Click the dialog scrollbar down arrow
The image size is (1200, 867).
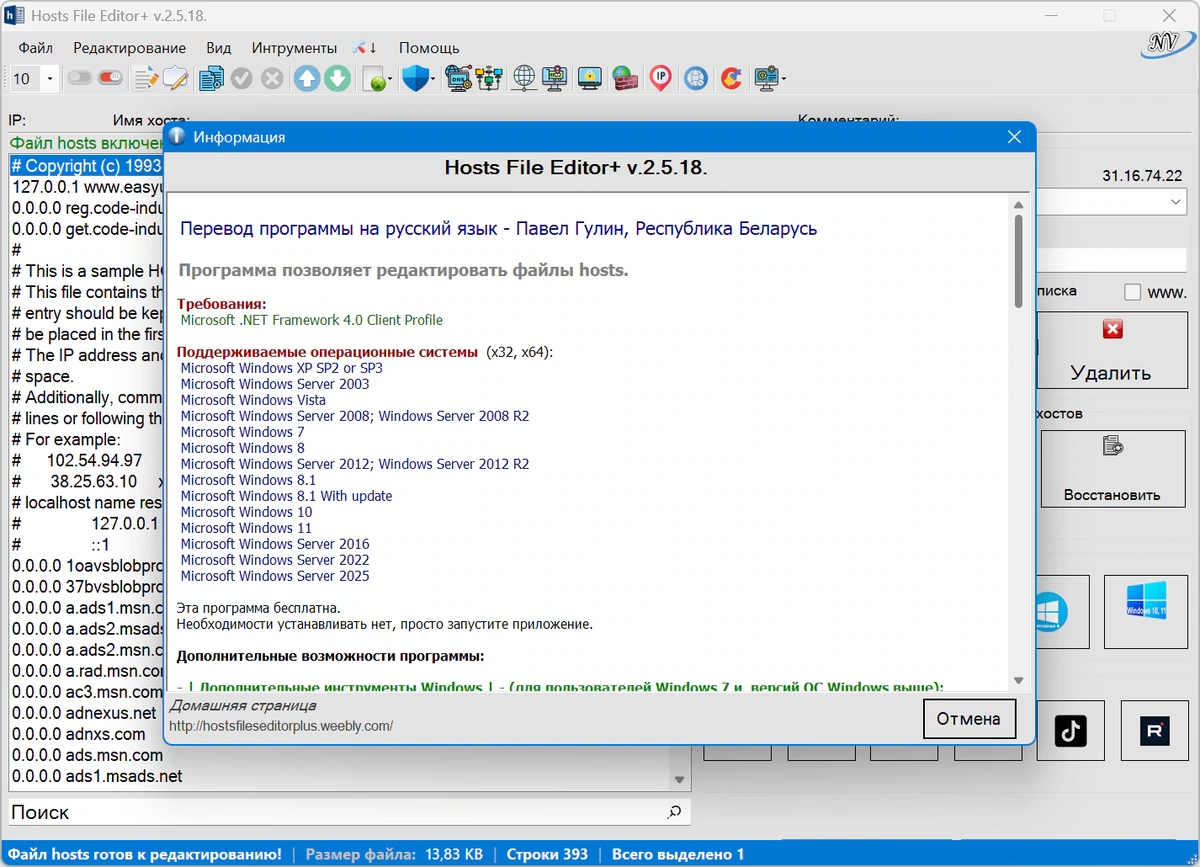pos(1018,680)
